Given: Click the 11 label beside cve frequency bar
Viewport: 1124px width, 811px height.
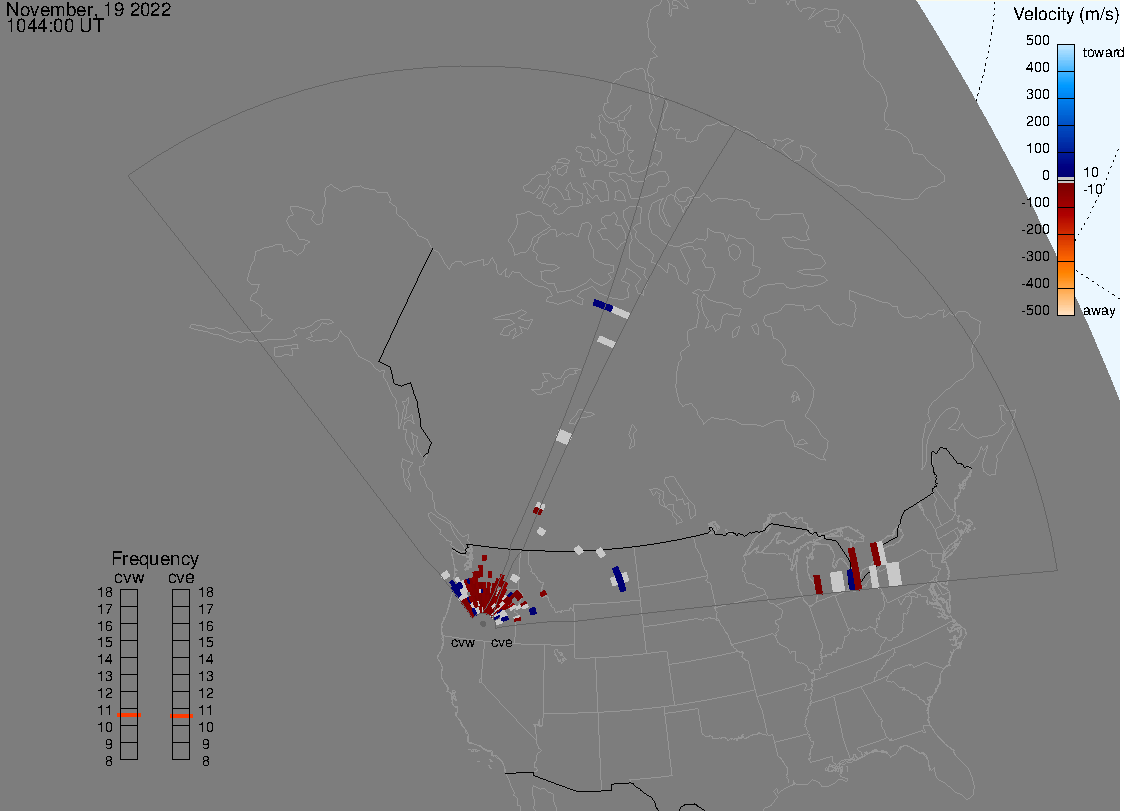Looking at the screenshot, I should [206, 711].
